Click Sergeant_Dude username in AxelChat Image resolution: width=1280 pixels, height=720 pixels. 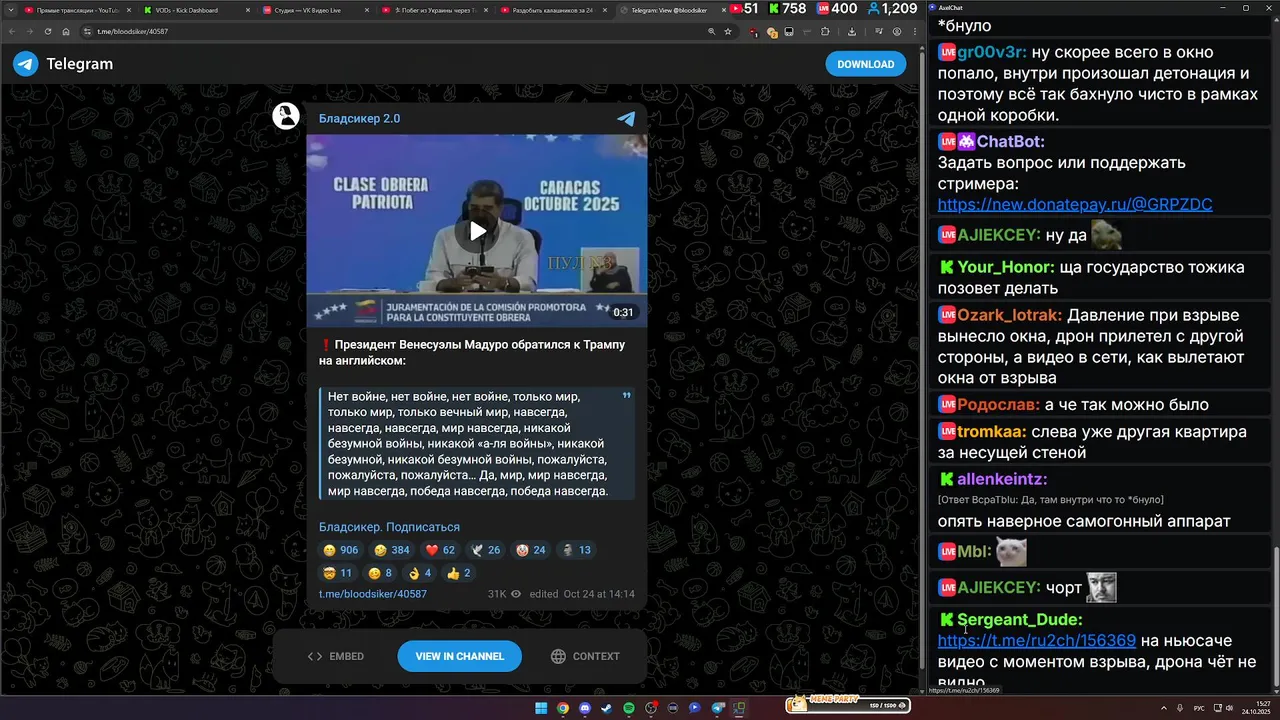click(1019, 619)
